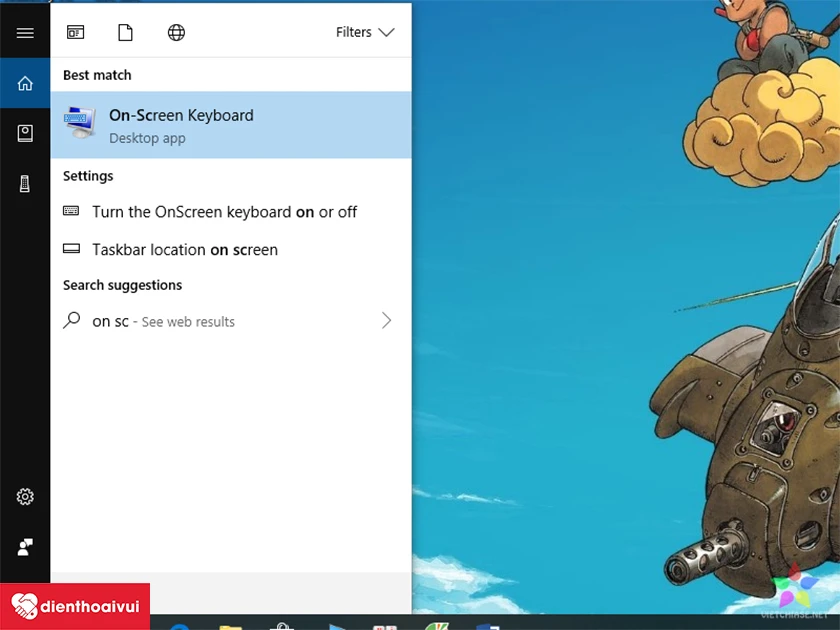Click taskbar icon beside Taskbar location setting
The width and height of the screenshot is (840, 630).
(71, 249)
